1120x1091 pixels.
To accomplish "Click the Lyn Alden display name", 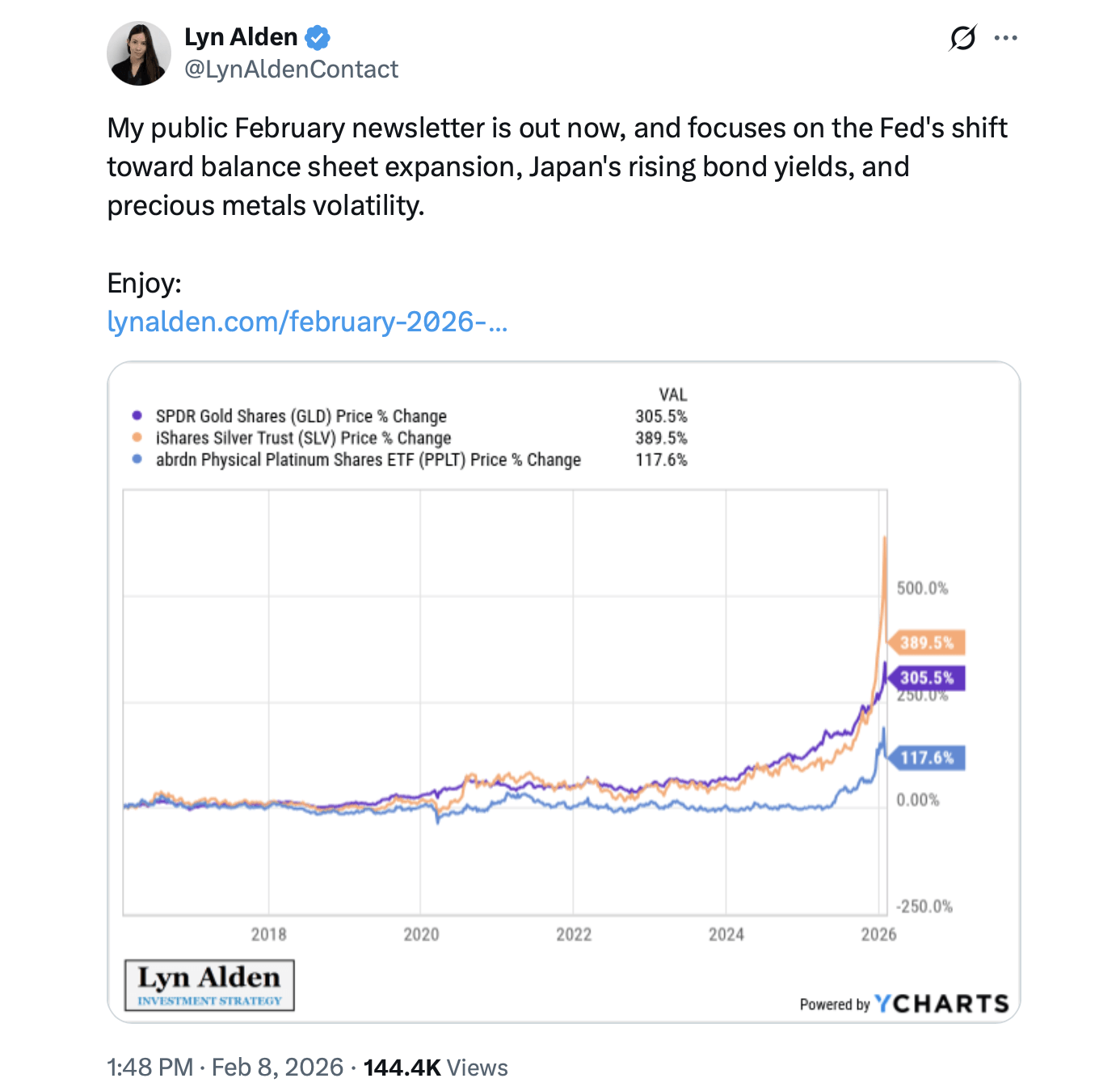I will pyautogui.click(x=241, y=37).
